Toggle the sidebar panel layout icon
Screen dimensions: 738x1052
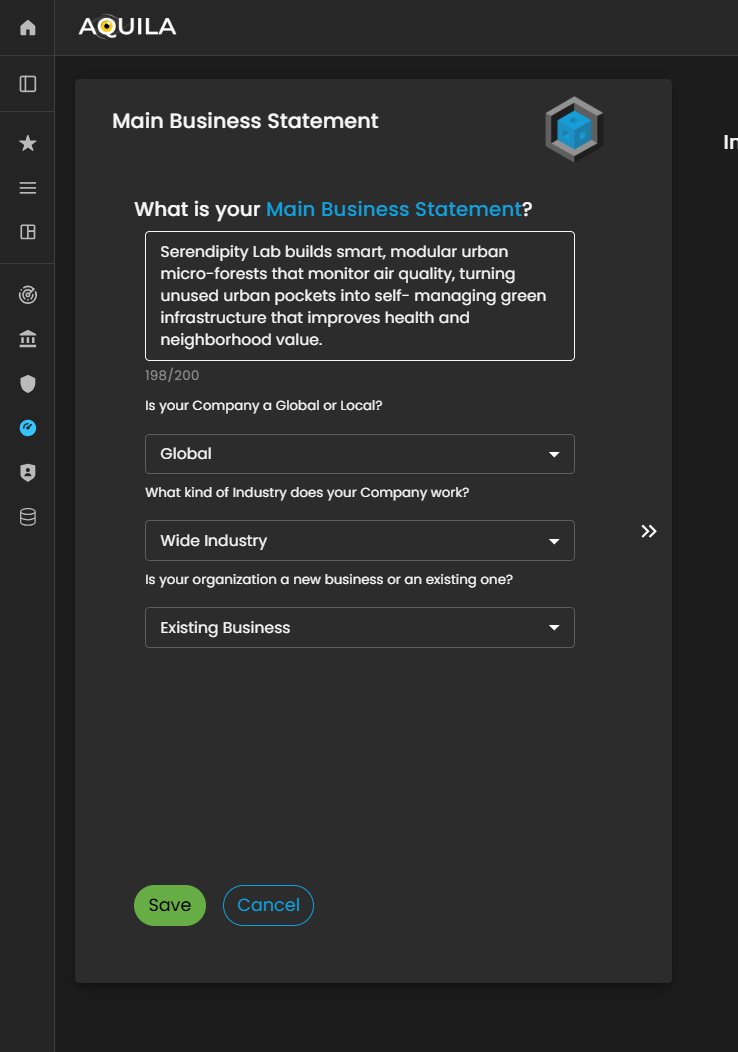[28, 84]
